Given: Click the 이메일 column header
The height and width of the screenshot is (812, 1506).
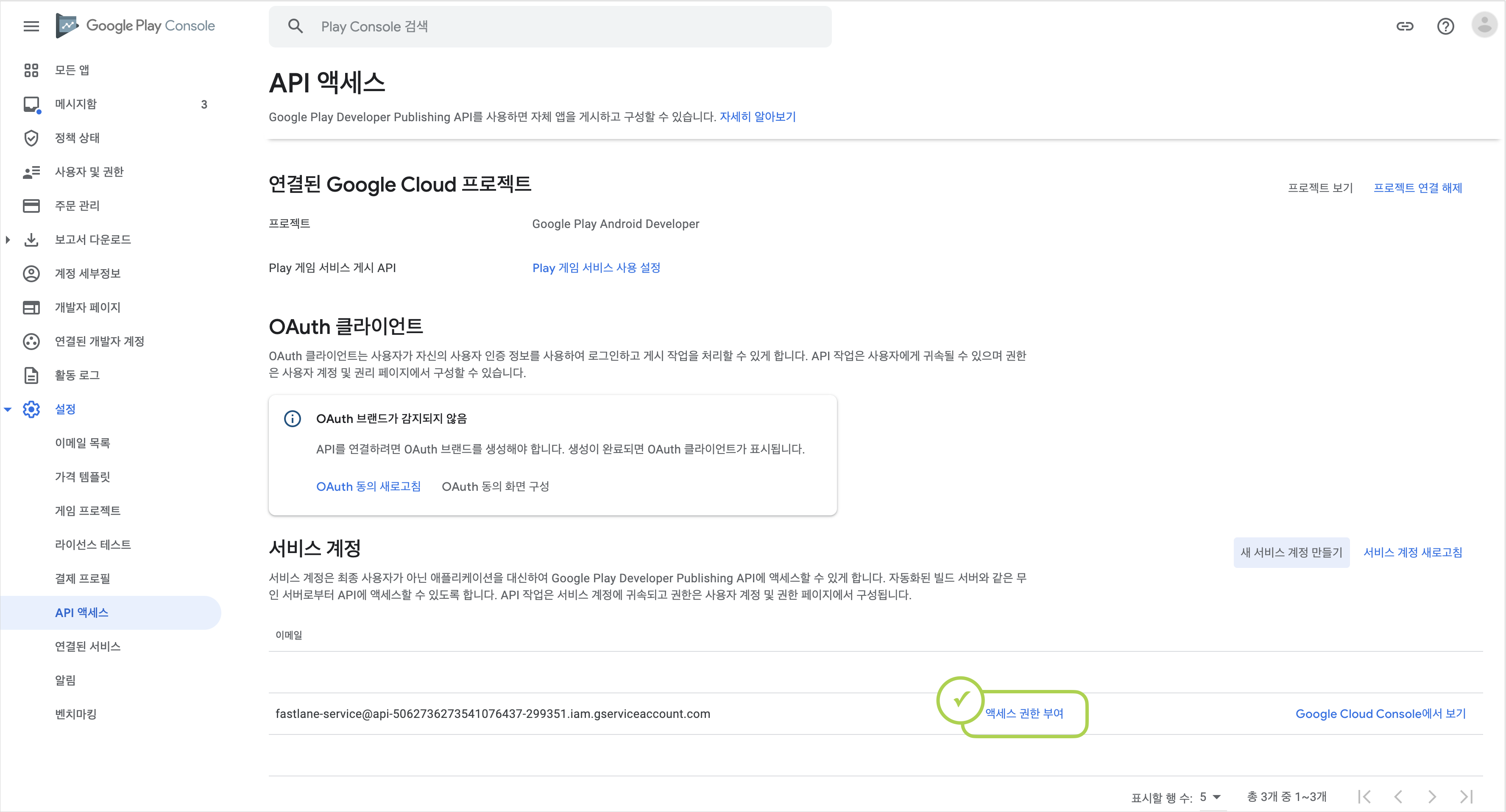Looking at the screenshot, I should point(289,635).
